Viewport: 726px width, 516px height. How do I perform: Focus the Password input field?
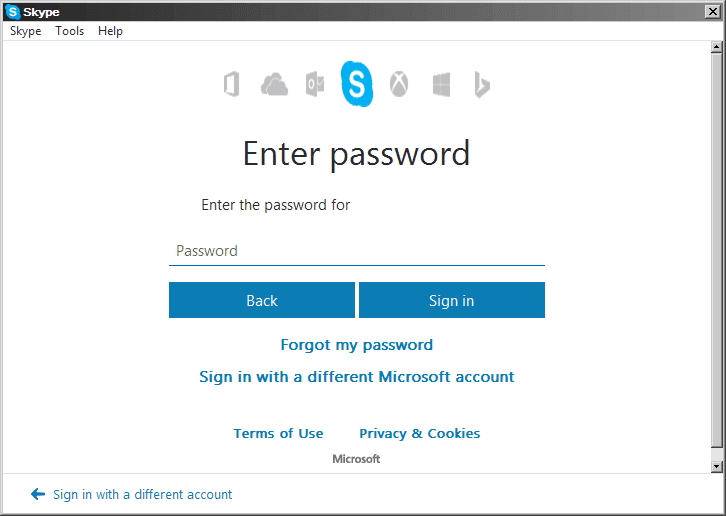pos(357,251)
